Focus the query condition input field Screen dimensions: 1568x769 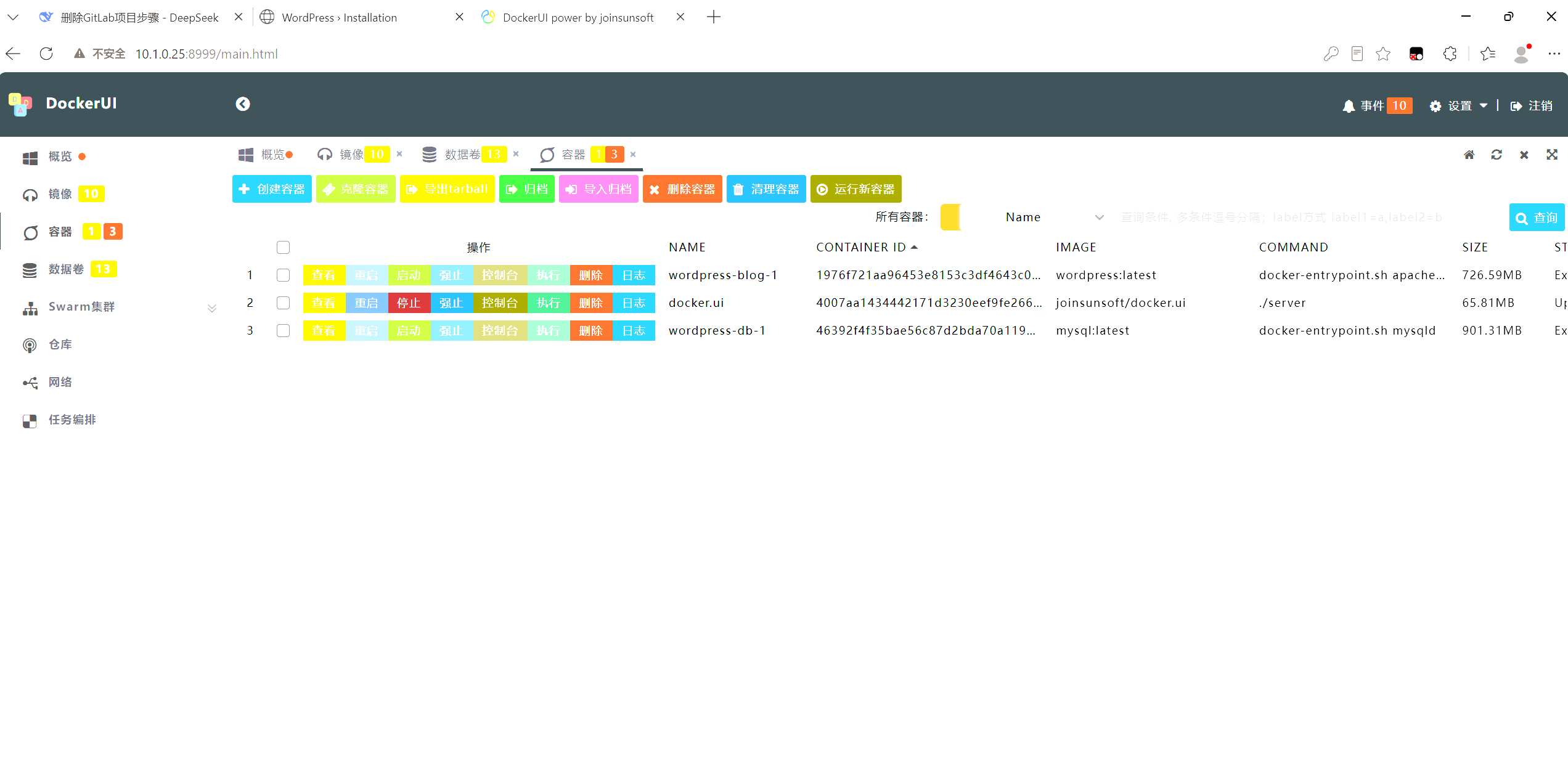pyautogui.click(x=1310, y=218)
